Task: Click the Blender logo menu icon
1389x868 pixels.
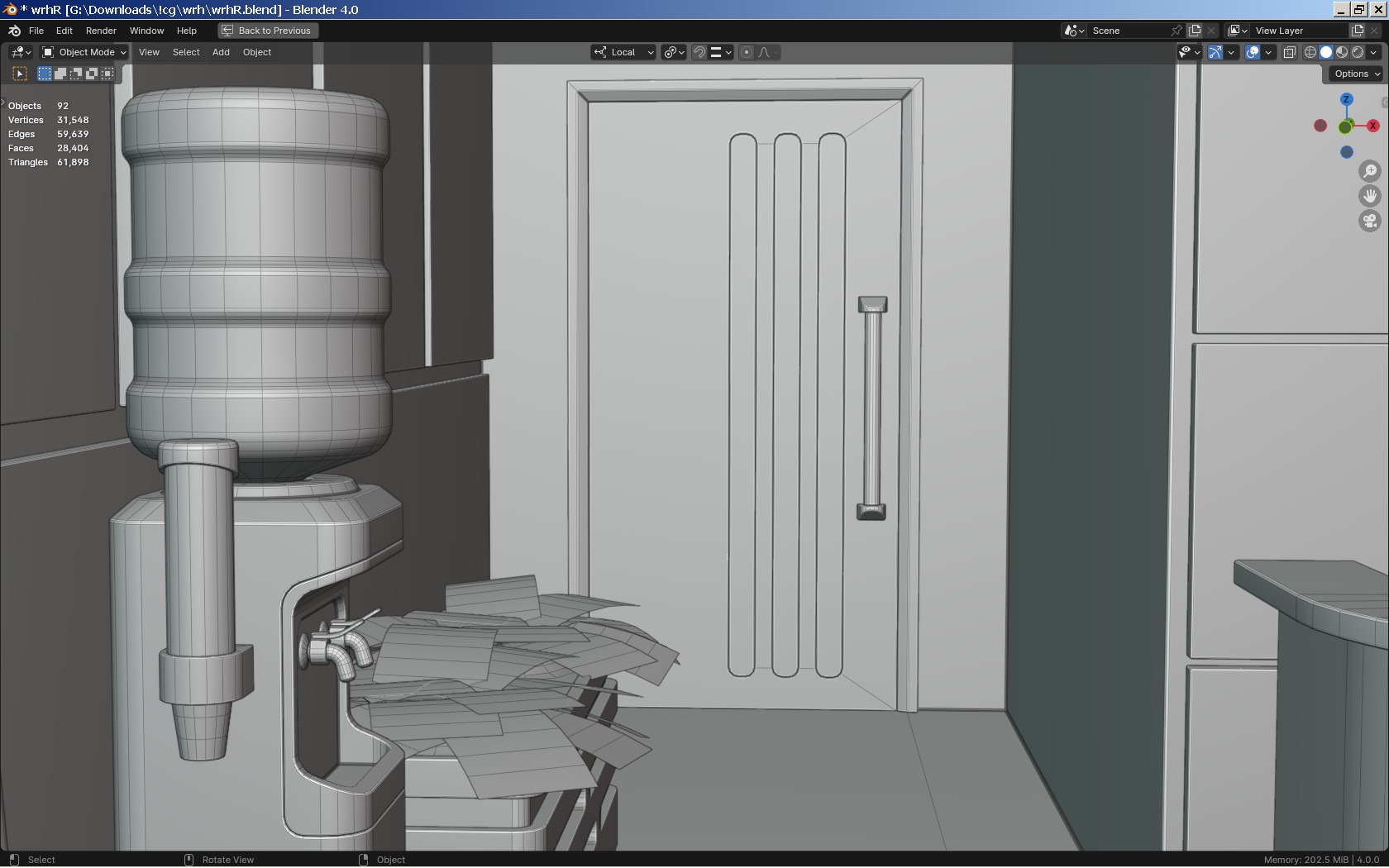Action: [14, 31]
